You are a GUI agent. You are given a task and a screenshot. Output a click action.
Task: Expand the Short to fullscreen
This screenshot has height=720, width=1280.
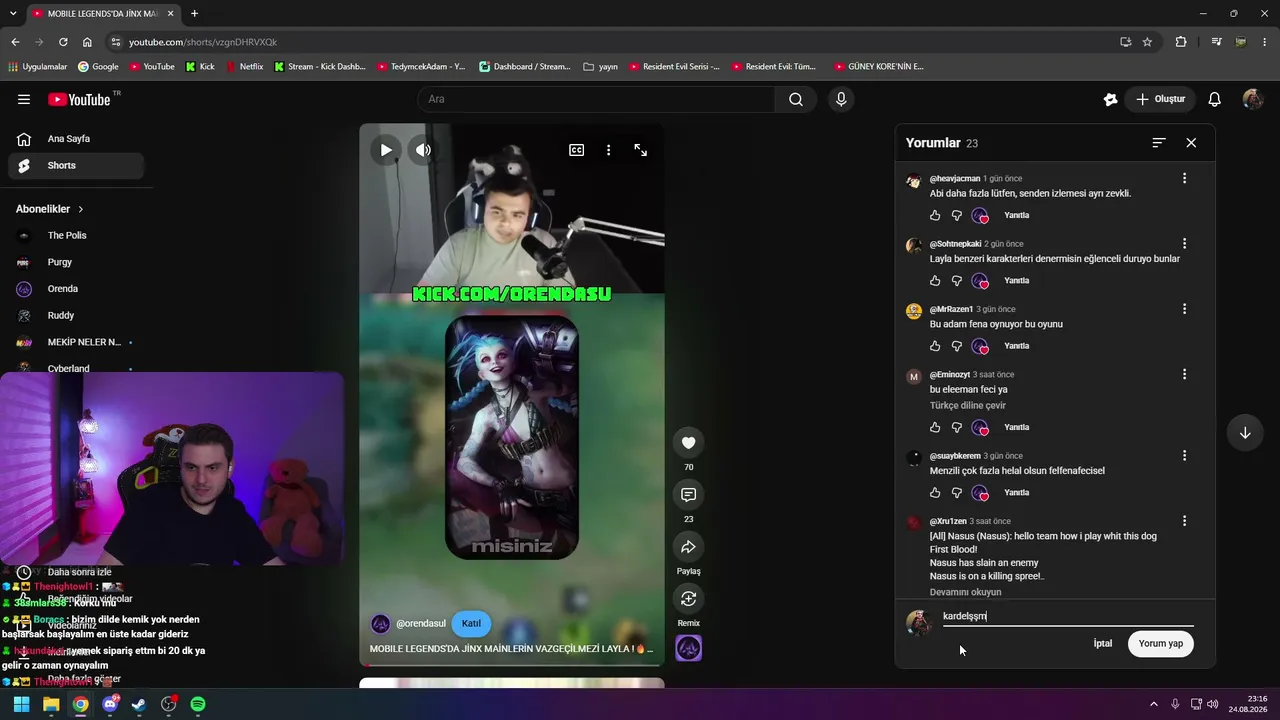coord(641,150)
